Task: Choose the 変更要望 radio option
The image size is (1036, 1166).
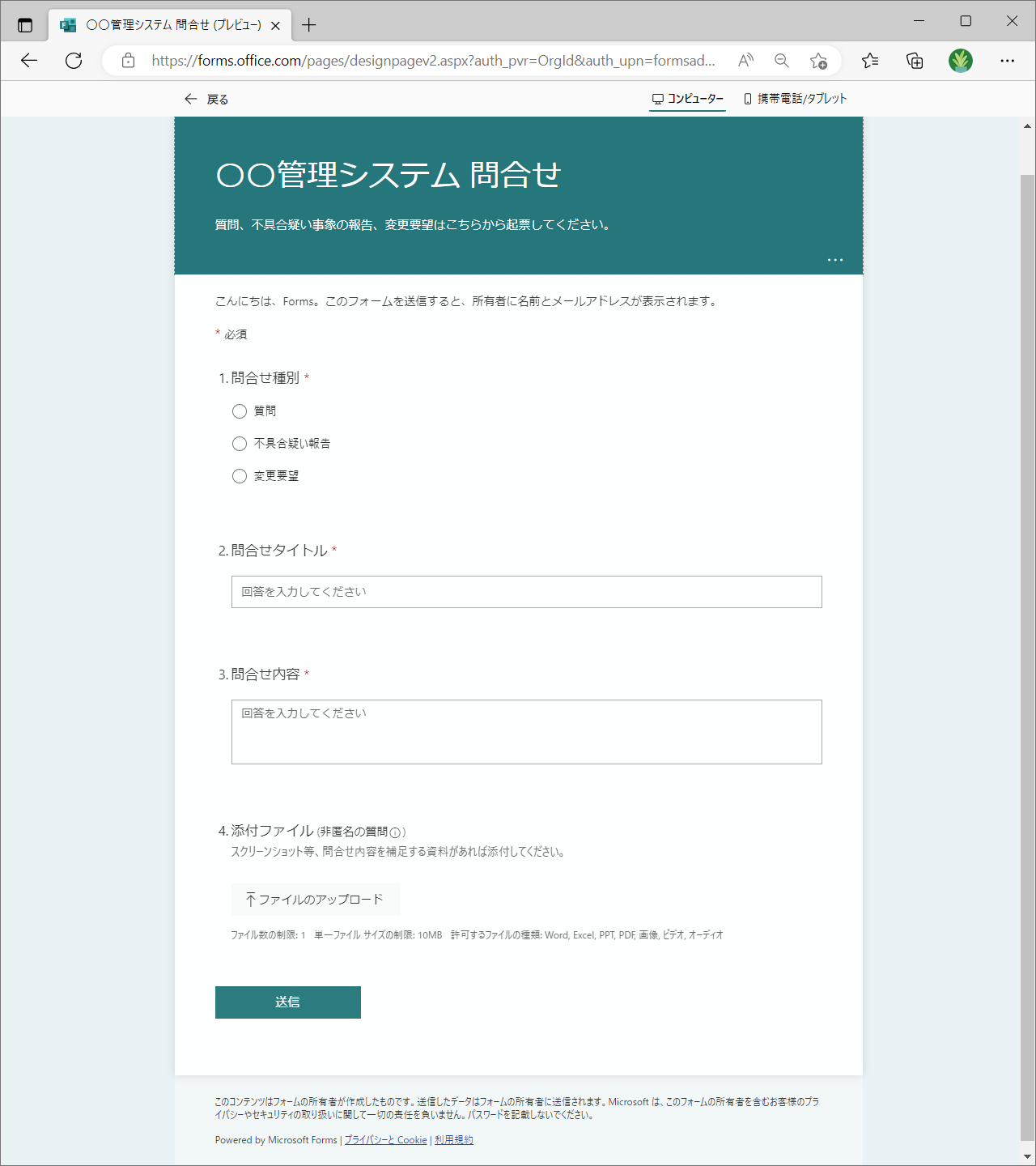Action: (x=240, y=476)
